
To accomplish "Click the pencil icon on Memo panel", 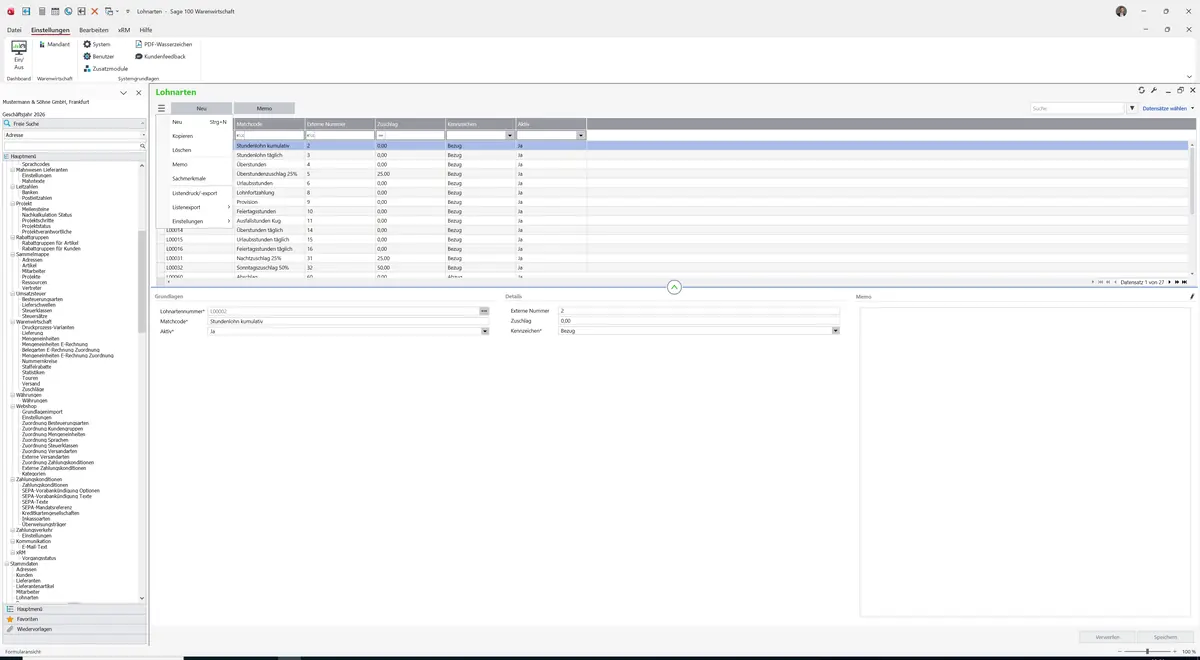I will point(1192,297).
